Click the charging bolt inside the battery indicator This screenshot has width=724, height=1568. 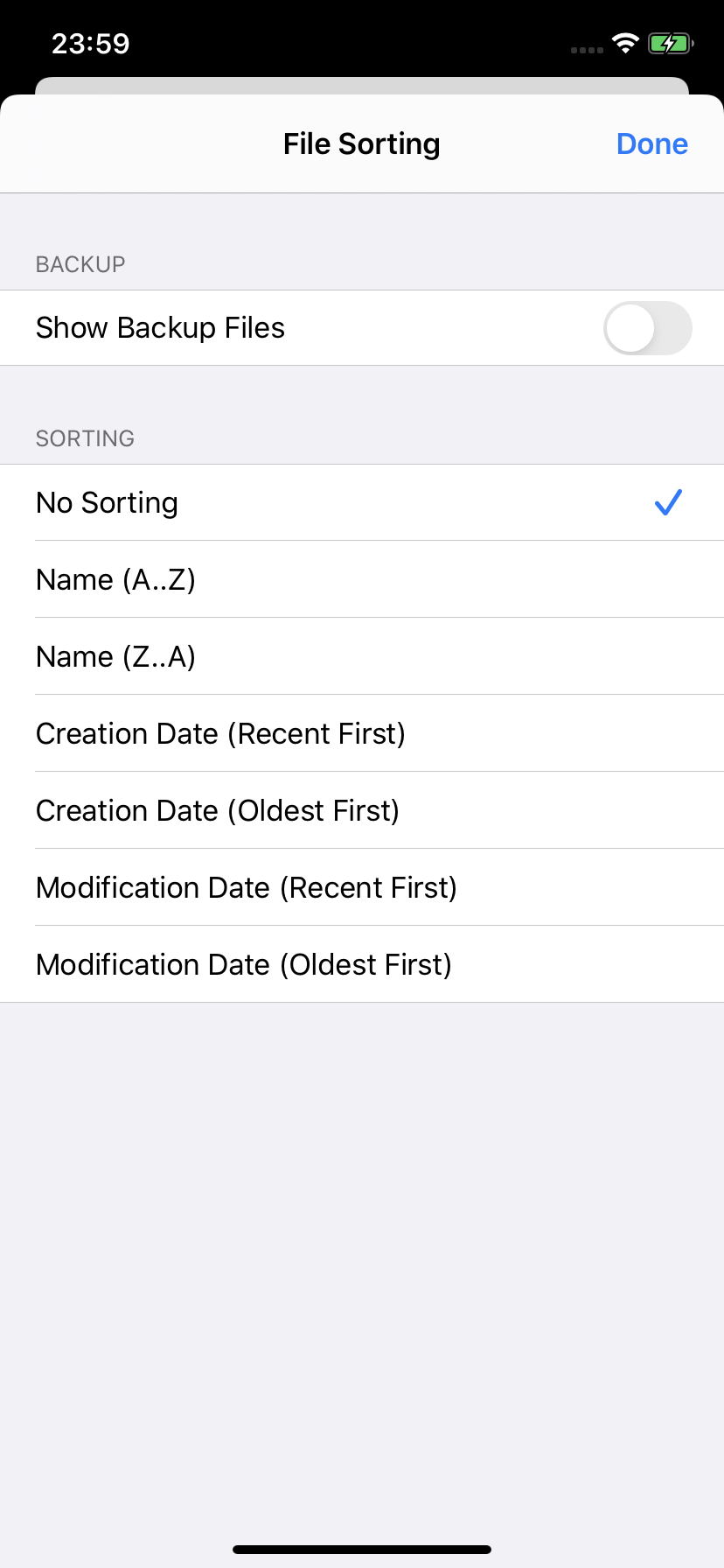tap(670, 43)
